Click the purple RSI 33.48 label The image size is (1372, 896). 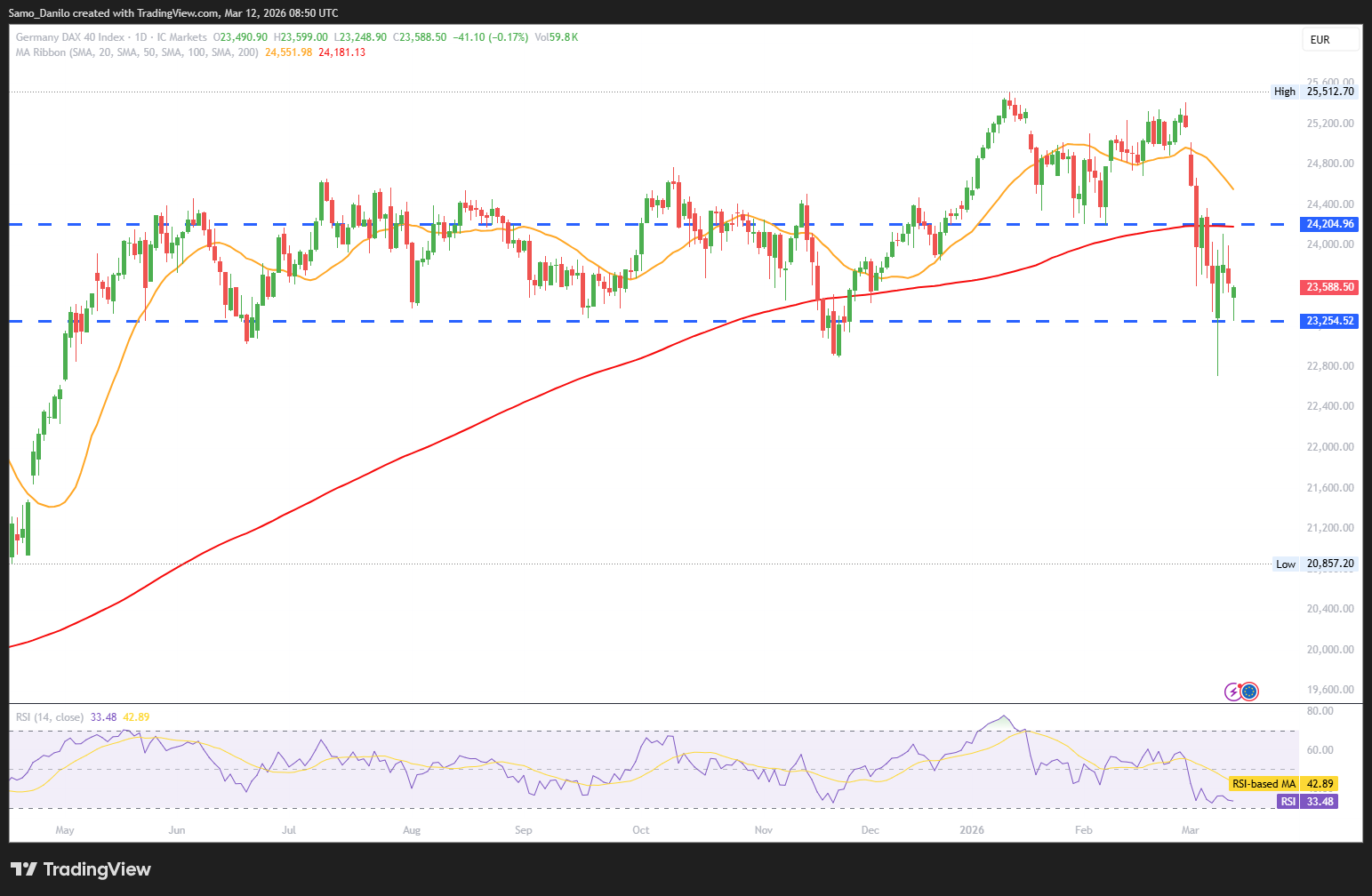point(1308,802)
